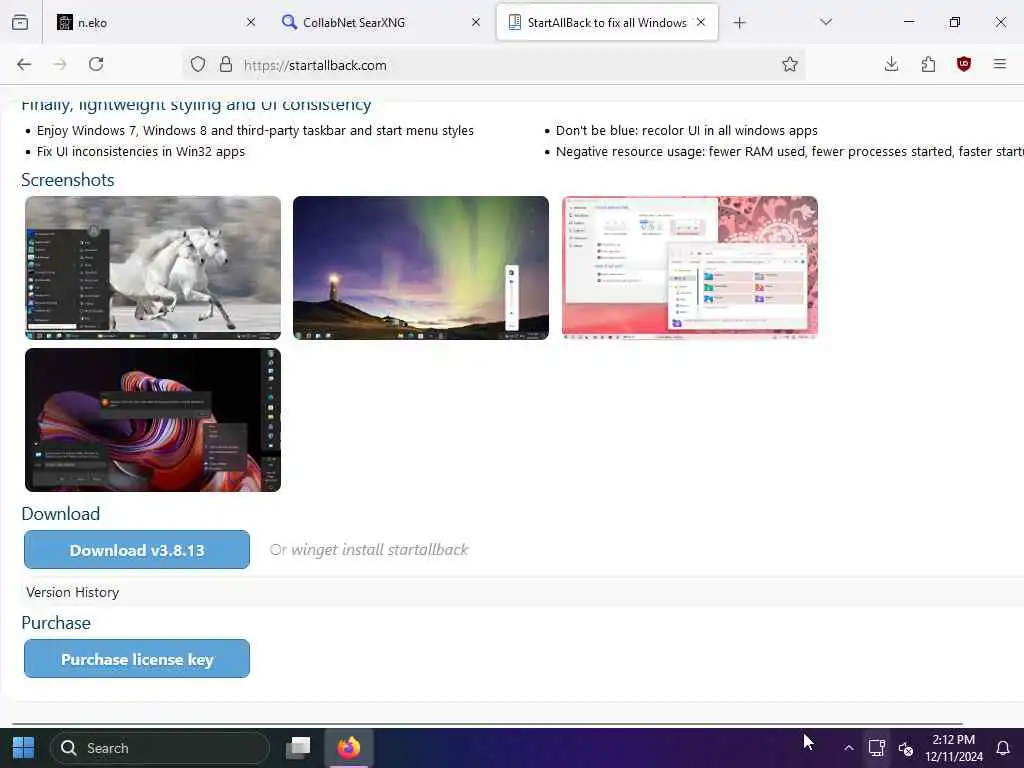Click the horizontal page scrollbar
The width and height of the screenshot is (1024, 768).
(x=487, y=724)
